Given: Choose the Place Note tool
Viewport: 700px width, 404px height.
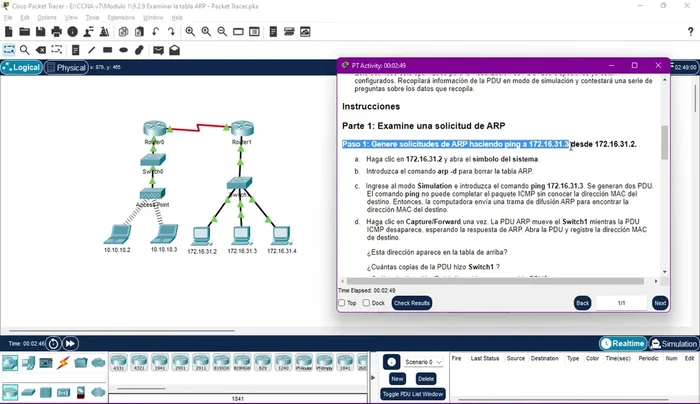Looking at the screenshot, I should tap(75, 50).
